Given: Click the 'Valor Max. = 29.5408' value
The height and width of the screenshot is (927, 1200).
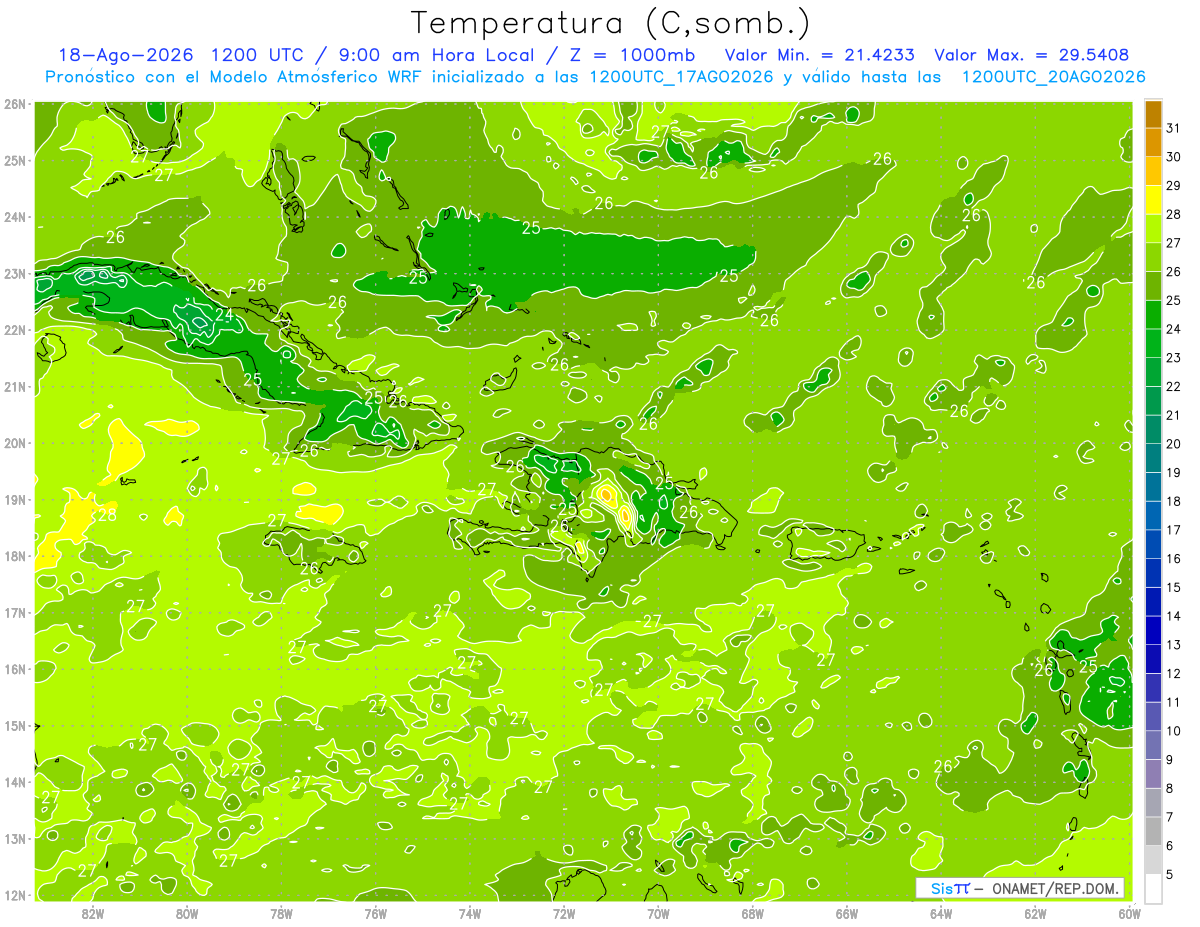Looking at the screenshot, I should (x=1032, y=55).
